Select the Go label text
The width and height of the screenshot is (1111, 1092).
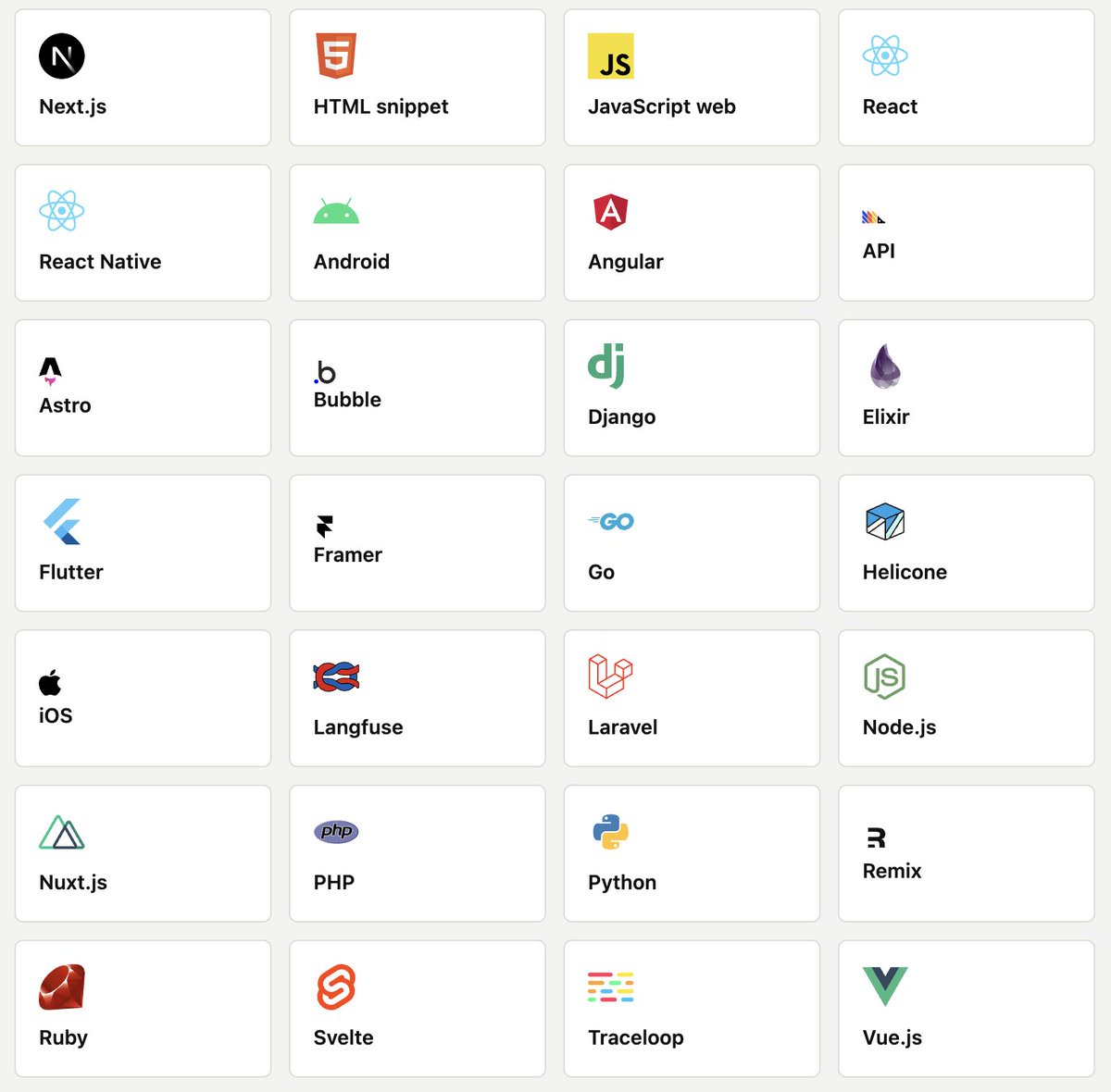601,572
